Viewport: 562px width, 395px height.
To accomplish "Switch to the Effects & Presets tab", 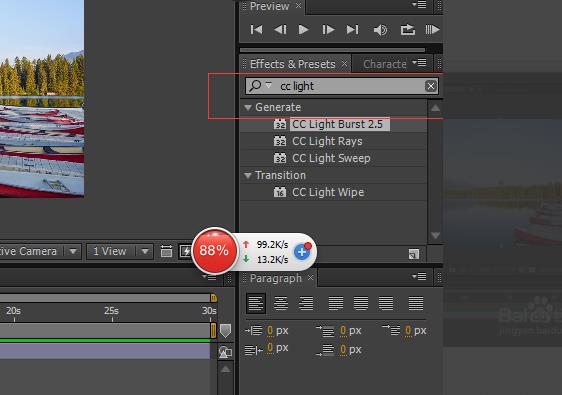I will [x=292, y=64].
